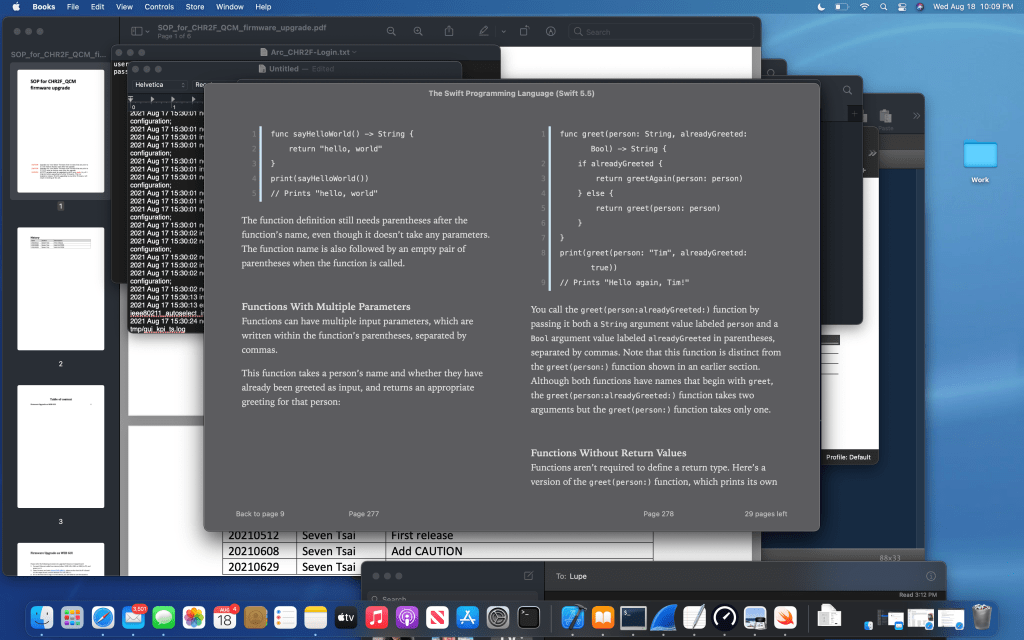Select page 2 thumbnail in Preview sidebar
Screen dimensions: 1024x640
[60, 288]
